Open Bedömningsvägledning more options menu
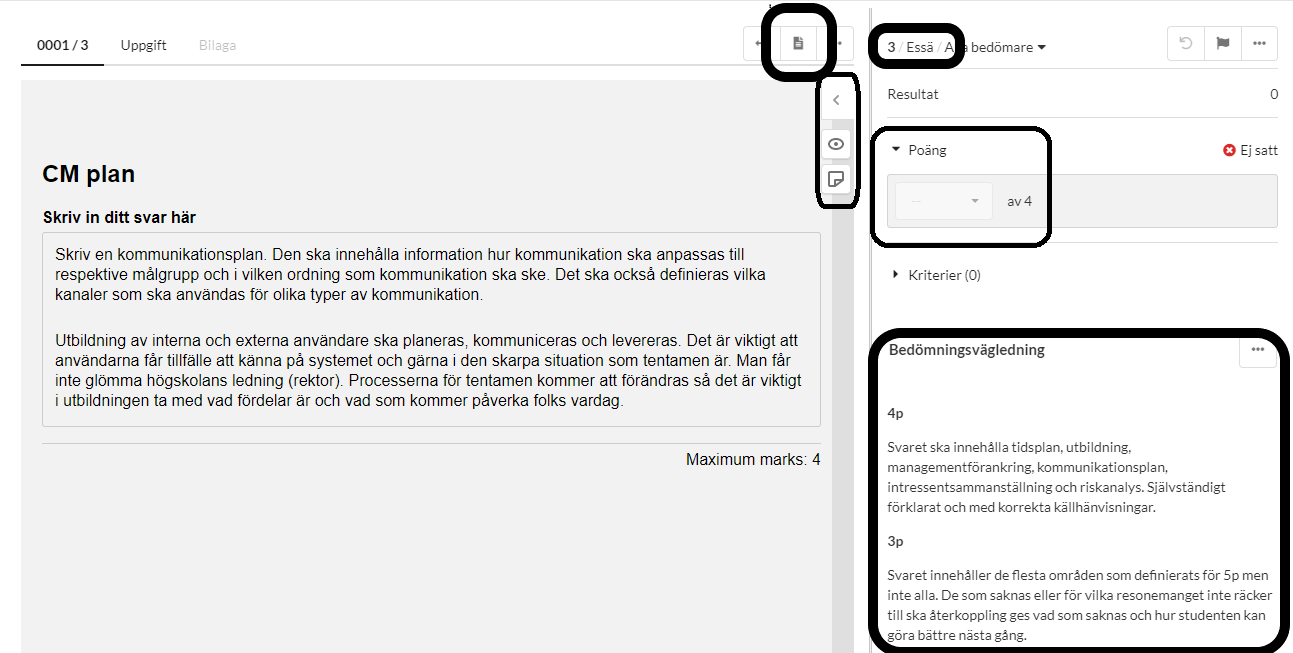The image size is (1293, 653). (1258, 350)
